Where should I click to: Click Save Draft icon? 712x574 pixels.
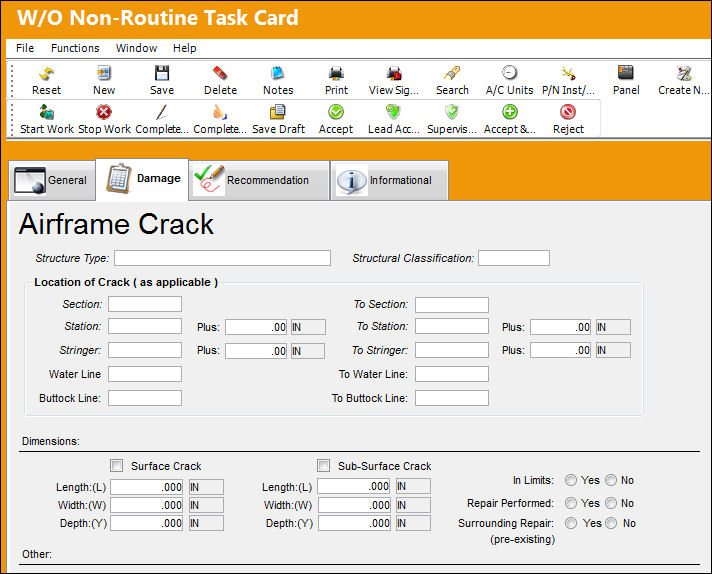(x=278, y=112)
